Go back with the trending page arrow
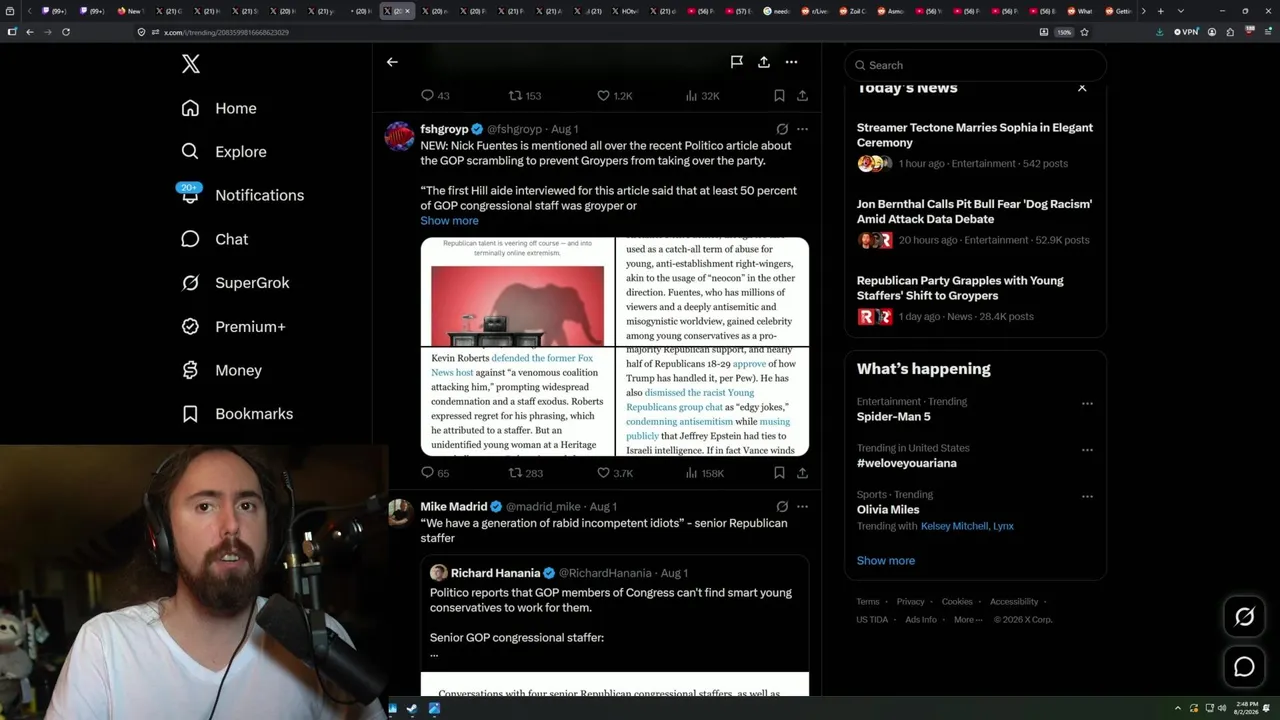1280x720 pixels. click(x=392, y=62)
